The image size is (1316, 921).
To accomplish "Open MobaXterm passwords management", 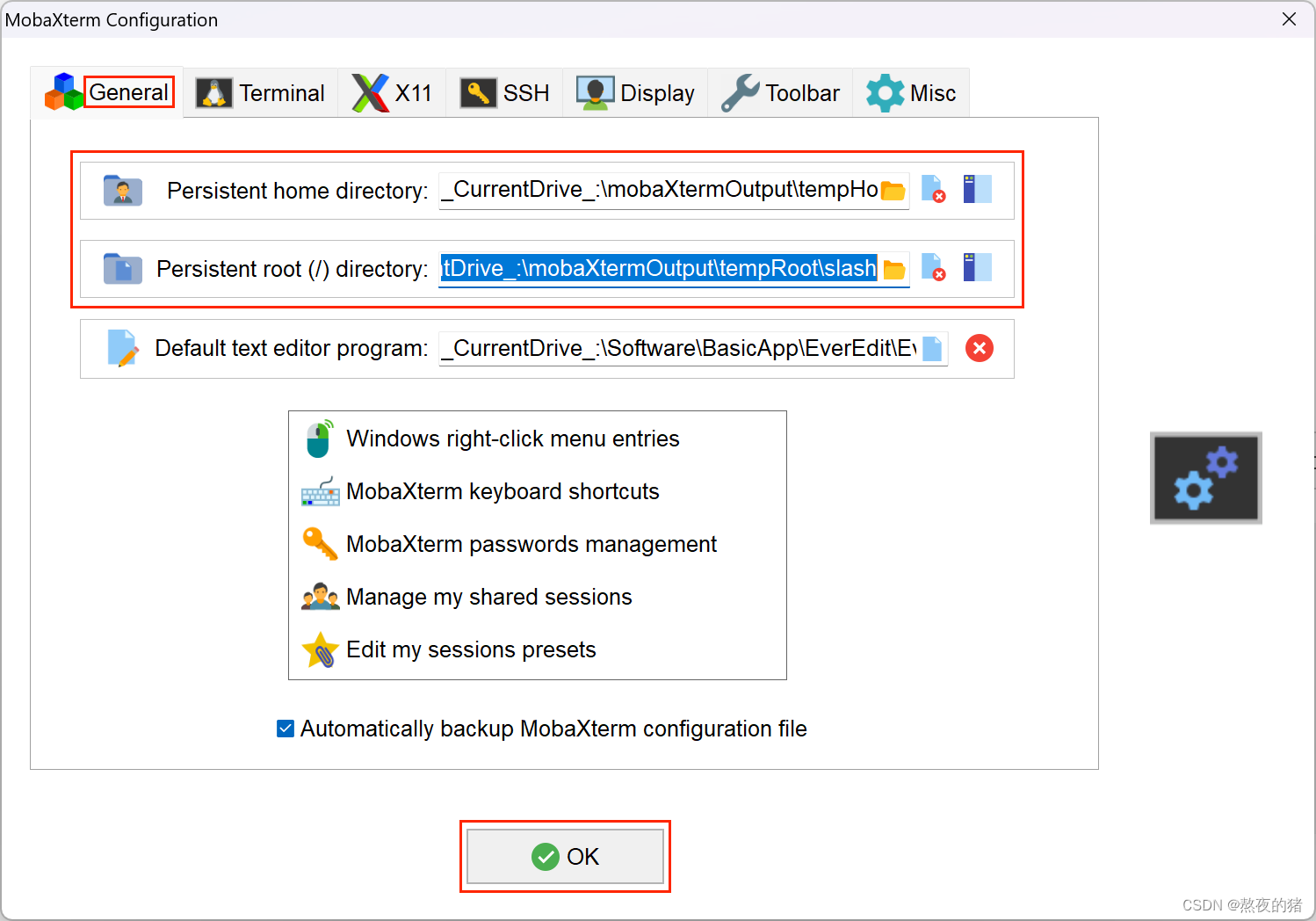I will pyautogui.click(x=531, y=544).
